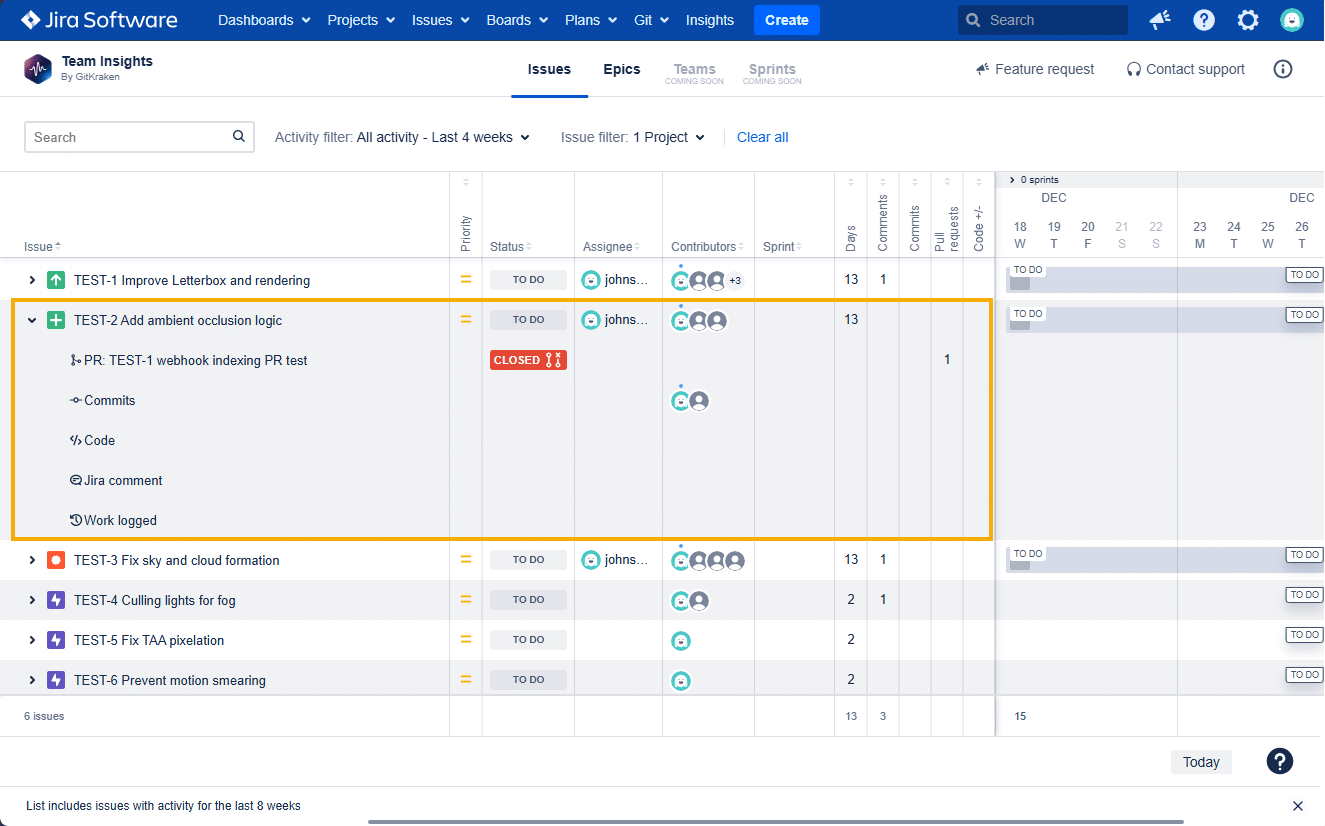The image size is (1325, 826).
Task: Sort by the Status column header
Action: click(510, 246)
